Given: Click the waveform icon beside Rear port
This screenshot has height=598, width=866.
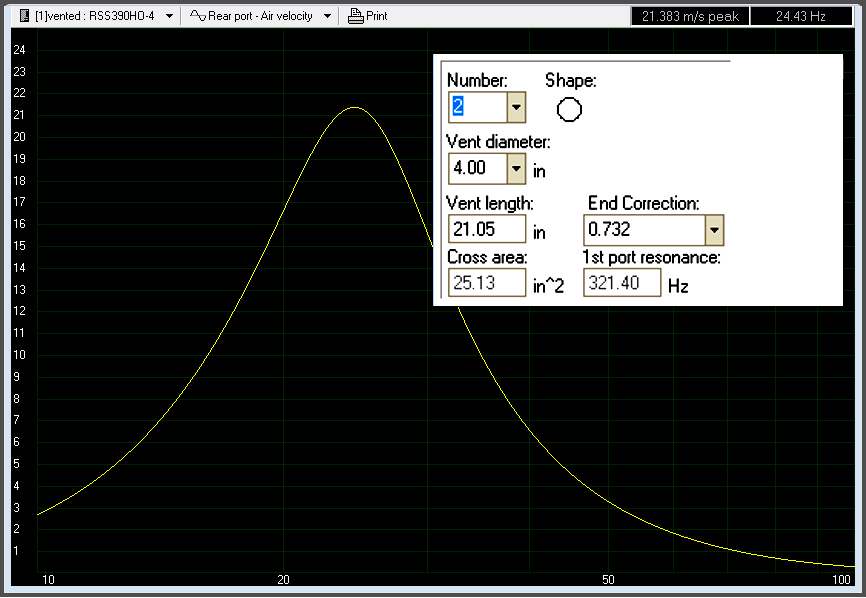Looking at the screenshot, I should pyautogui.click(x=198, y=15).
